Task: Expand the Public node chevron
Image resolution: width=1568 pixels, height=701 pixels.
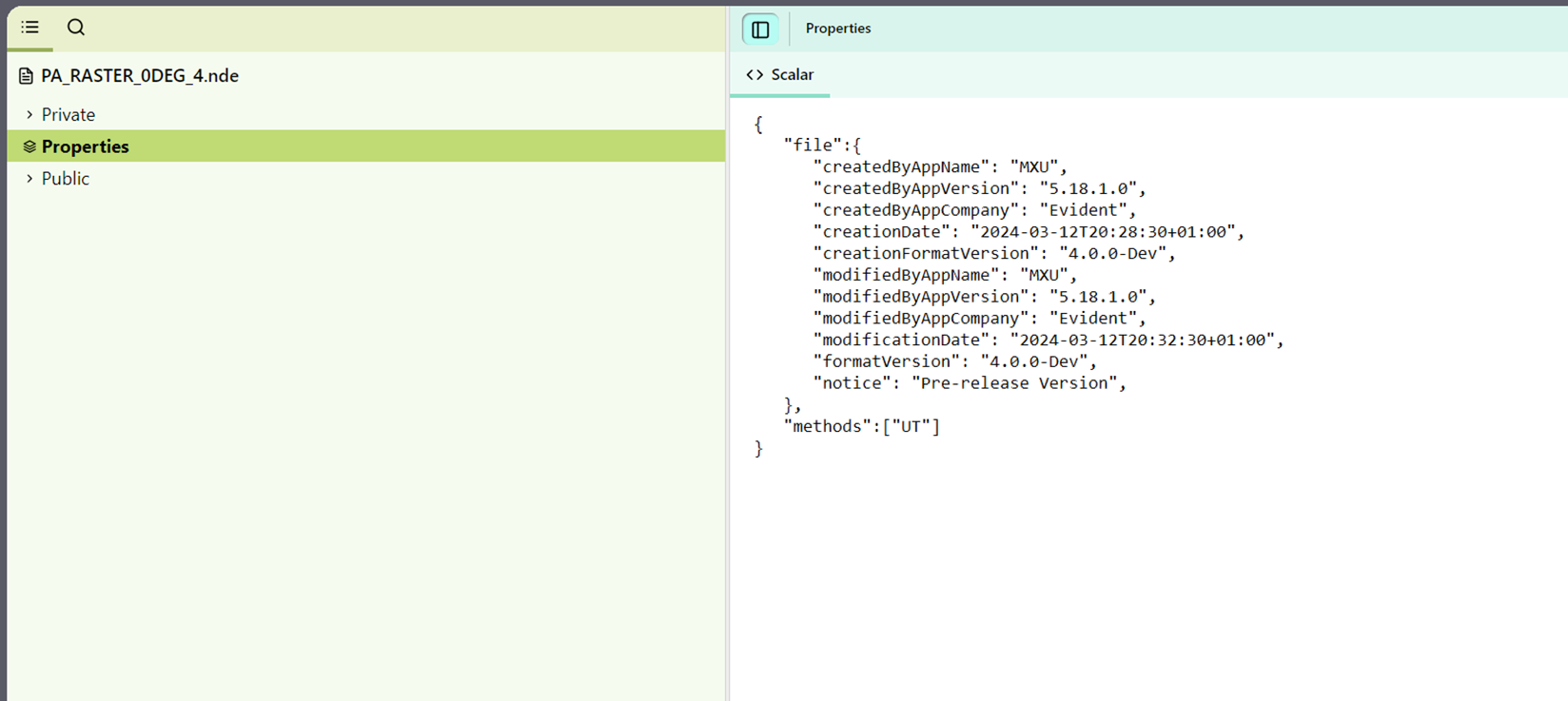Action: click(29, 179)
